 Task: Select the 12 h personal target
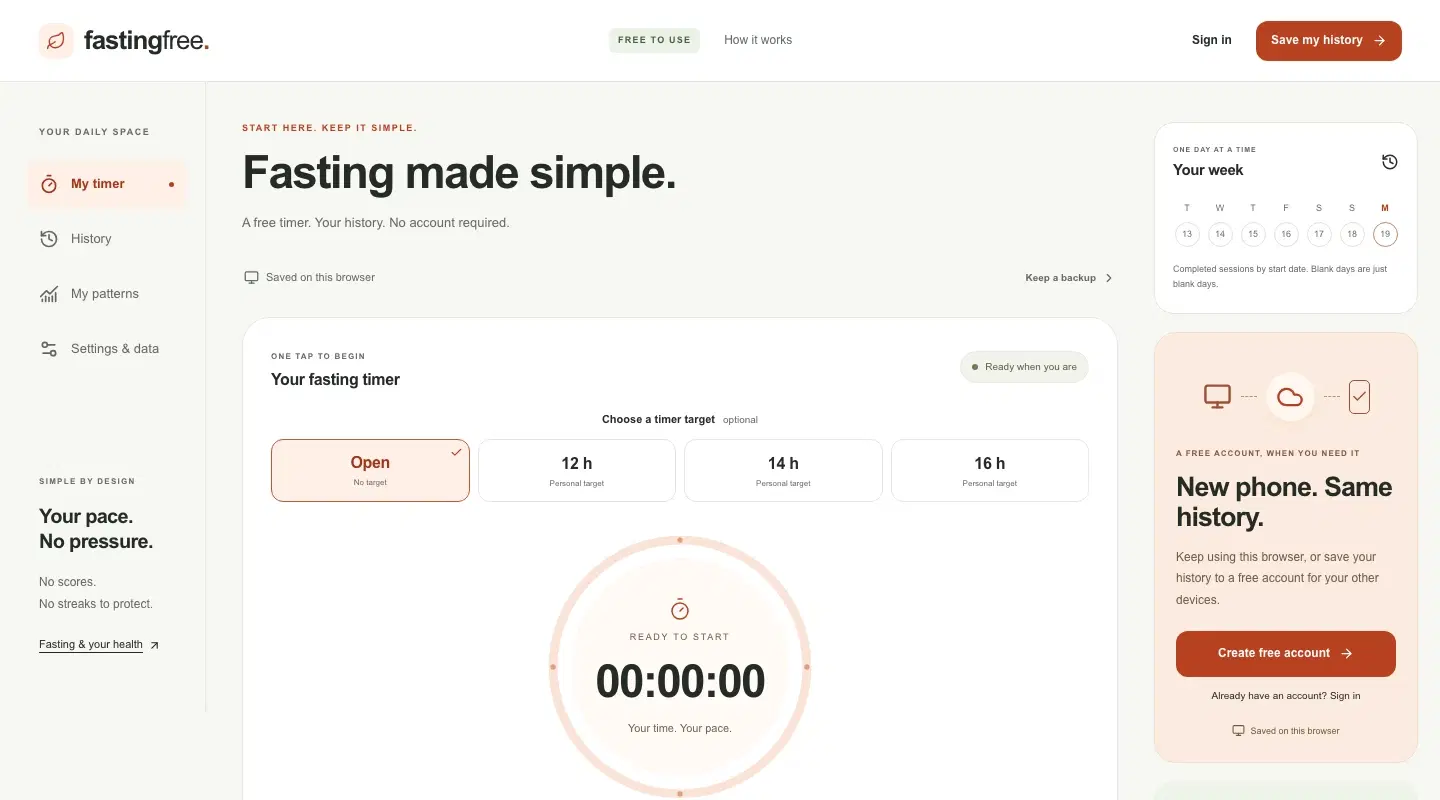577,470
